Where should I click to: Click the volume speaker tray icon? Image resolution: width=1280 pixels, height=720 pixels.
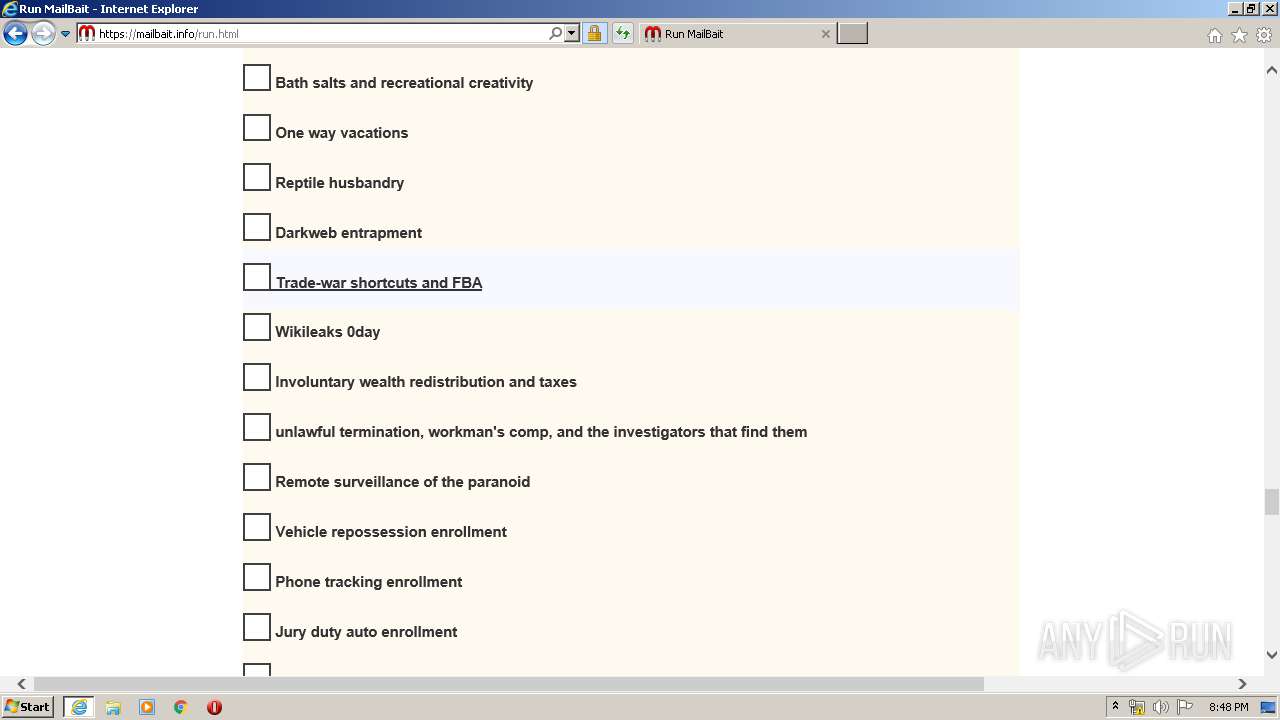(1161, 707)
